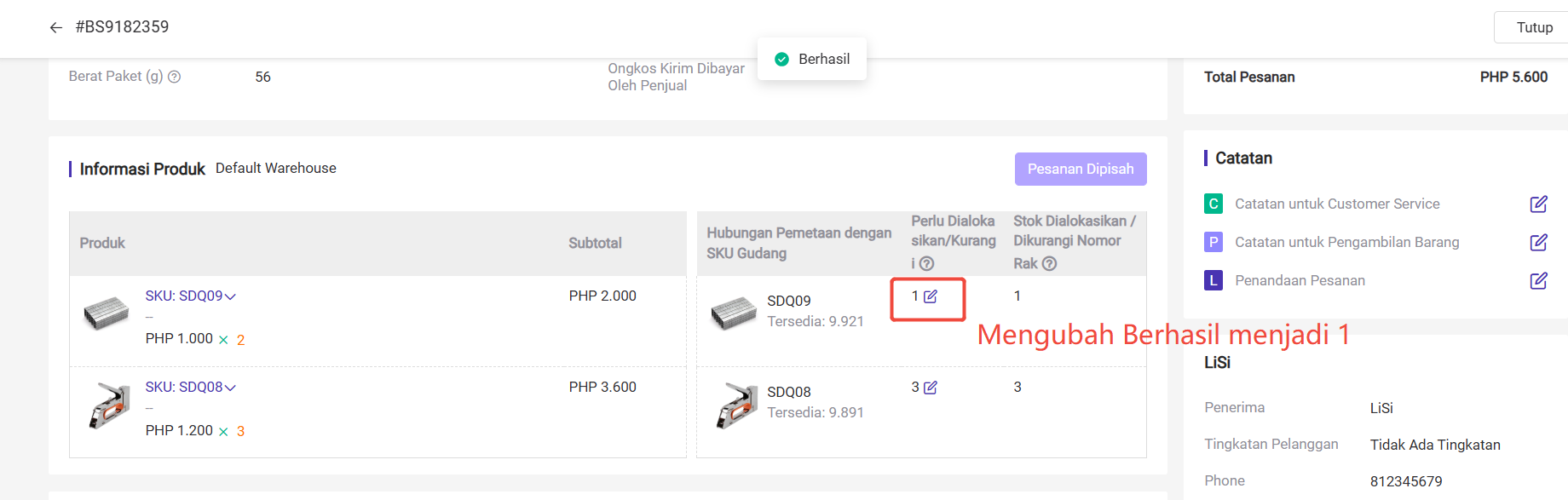This screenshot has height=500, width=1568.
Task: Click the Default Warehouse label
Action: pyautogui.click(x=275, y=169)
